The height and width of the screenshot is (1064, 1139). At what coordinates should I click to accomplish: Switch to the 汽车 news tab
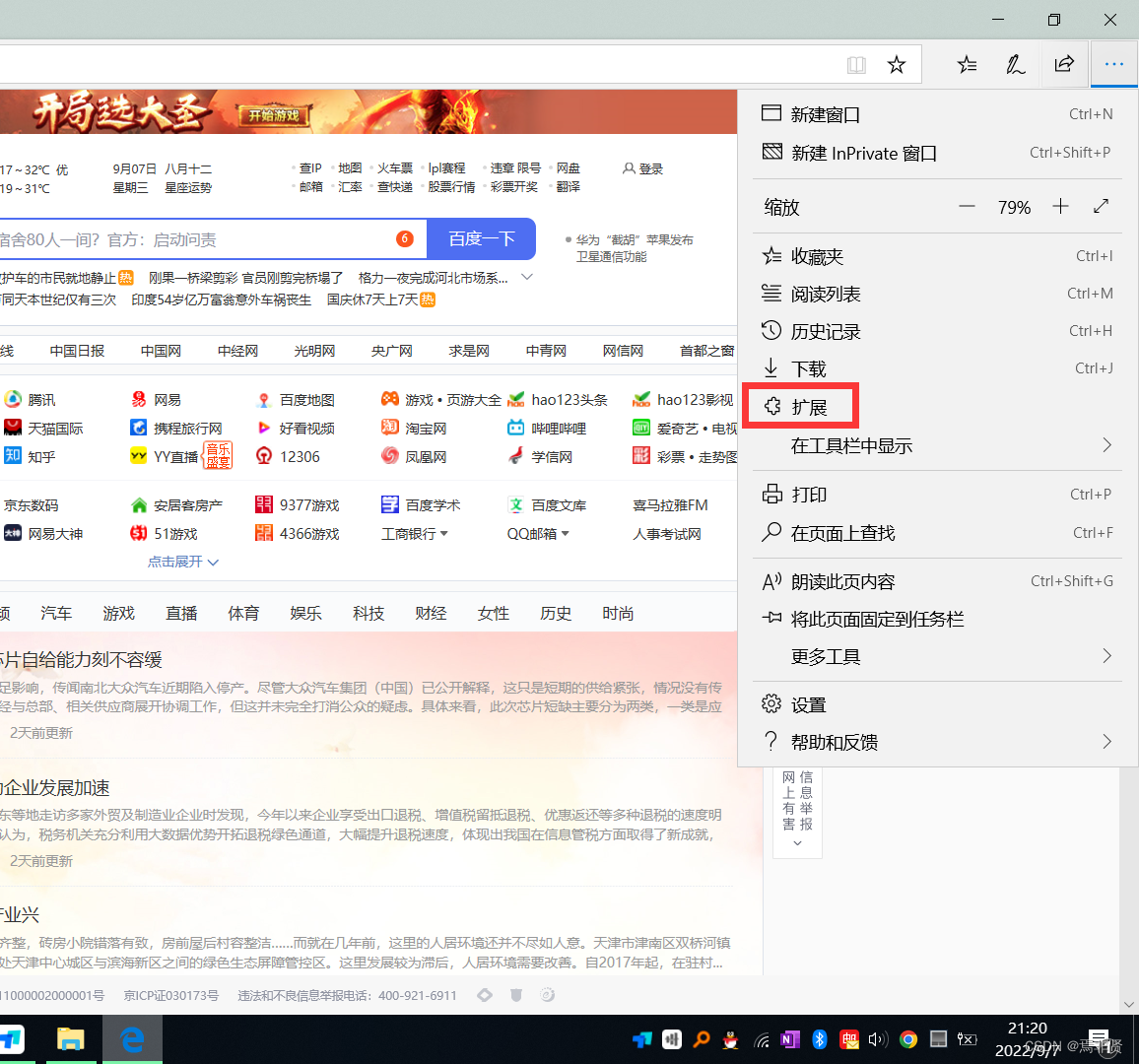pyautogui.click(x=56, y=613)
